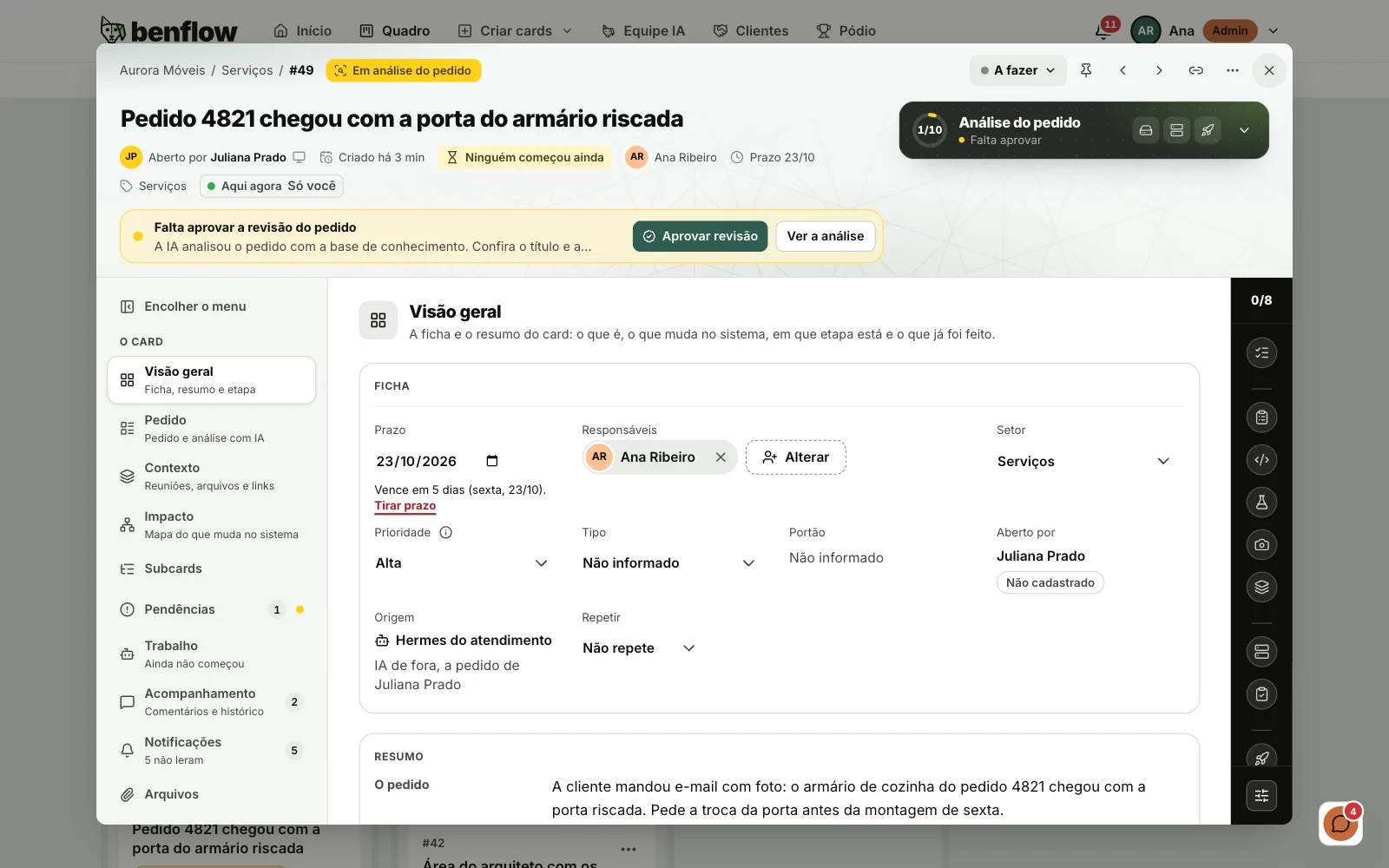Image resolution: width=1389 pixels, height=868 pixels.
Task: Expand the Análise do pedido panel chevron
Action: [x=1244, y=130]
